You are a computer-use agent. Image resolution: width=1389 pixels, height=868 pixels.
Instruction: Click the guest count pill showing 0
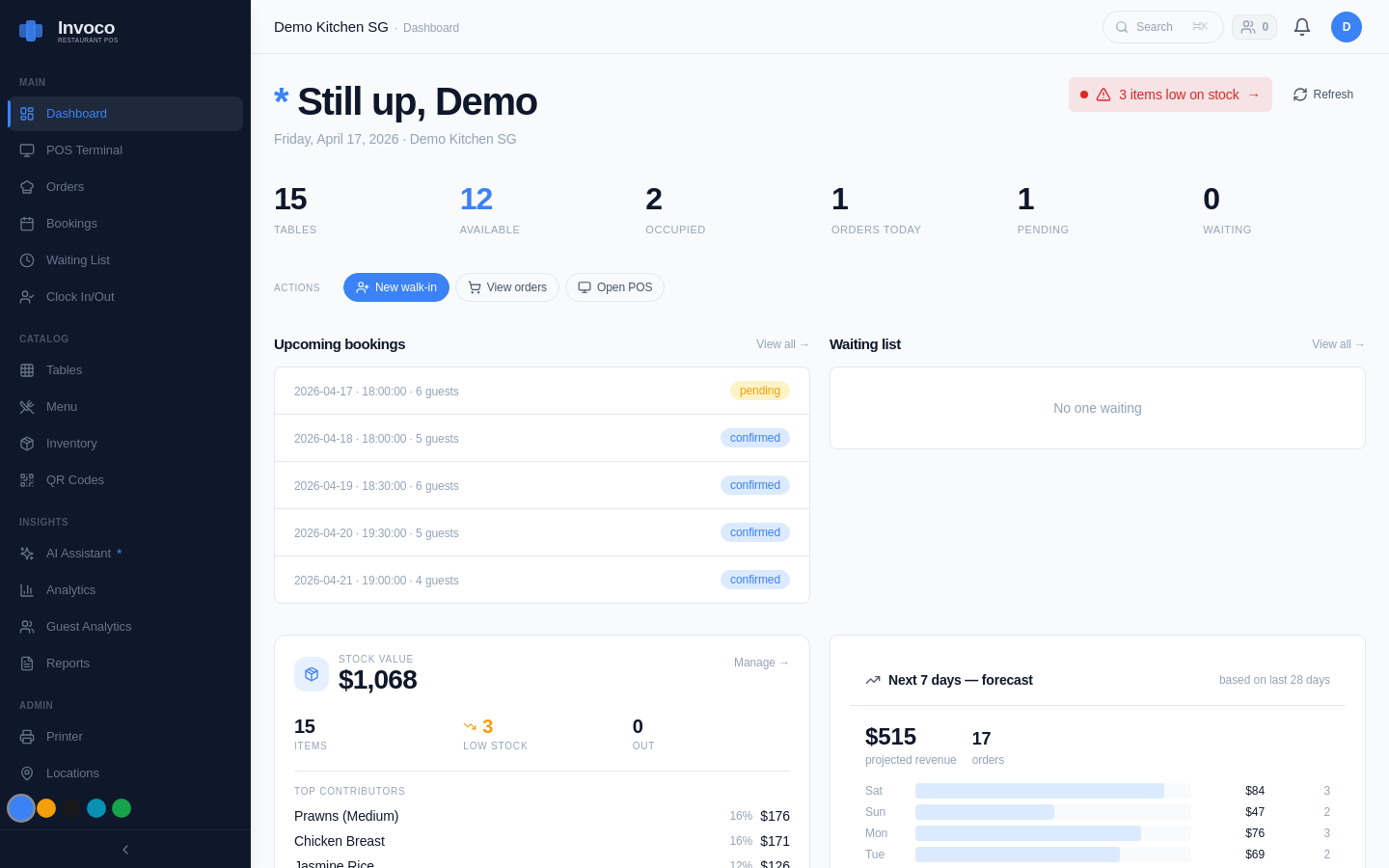point(1254,27)
